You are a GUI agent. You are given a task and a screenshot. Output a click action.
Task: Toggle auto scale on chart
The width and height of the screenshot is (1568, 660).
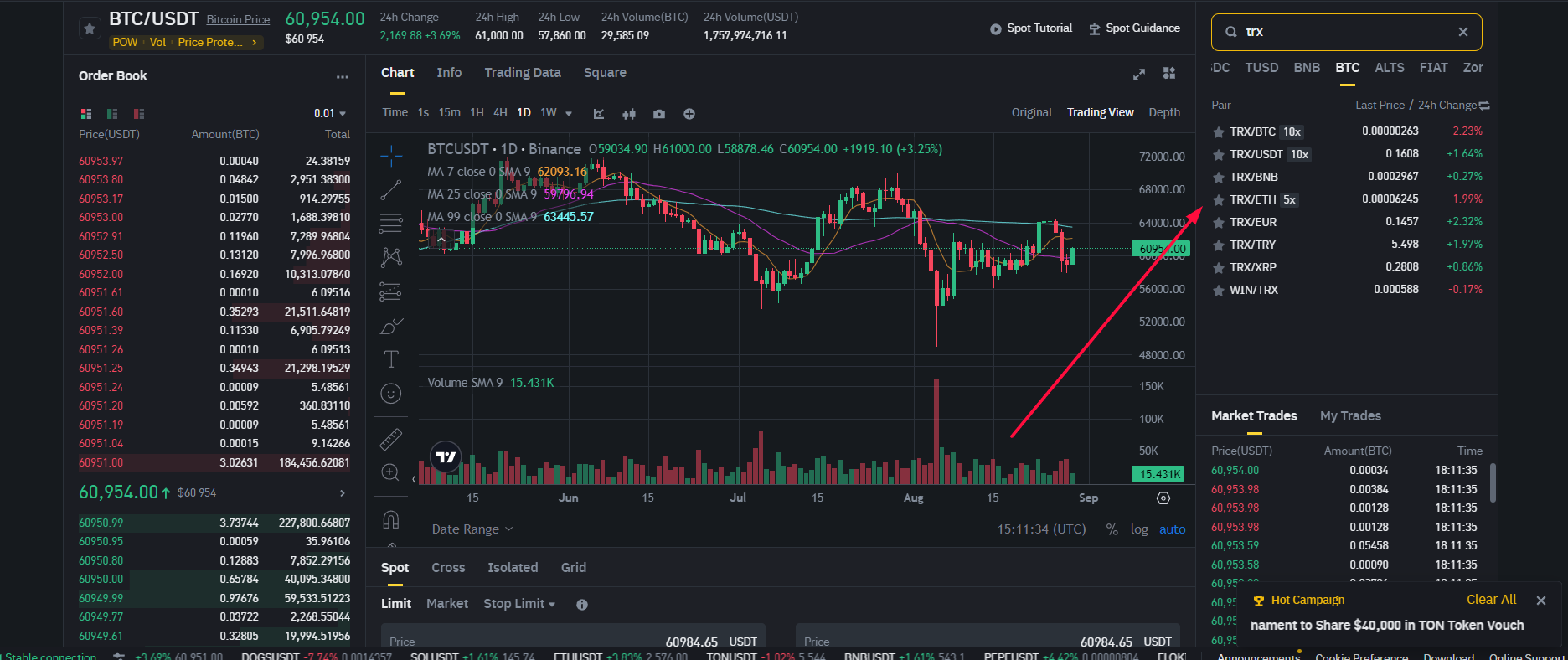coord(1173,529)
